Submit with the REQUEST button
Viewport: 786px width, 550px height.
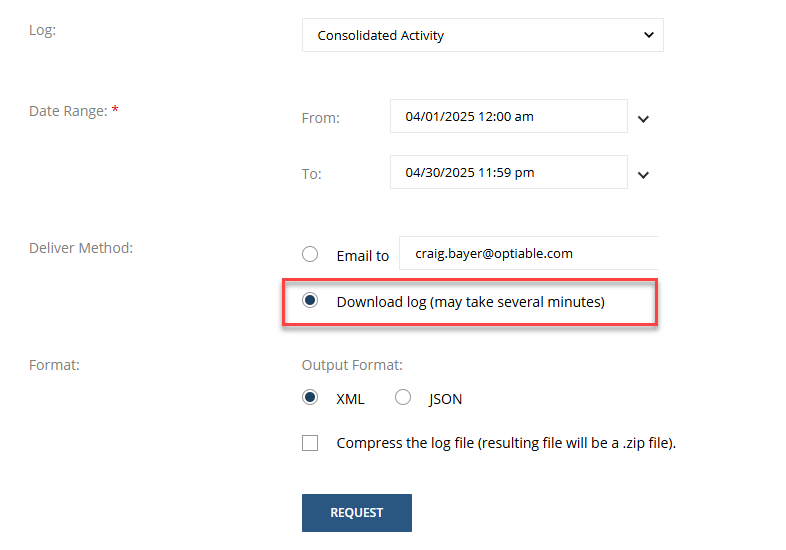click(357, 513)
